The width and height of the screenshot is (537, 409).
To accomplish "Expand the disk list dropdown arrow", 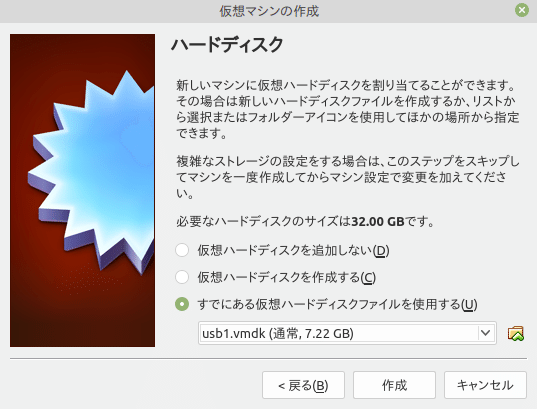I will click(485, 333).
